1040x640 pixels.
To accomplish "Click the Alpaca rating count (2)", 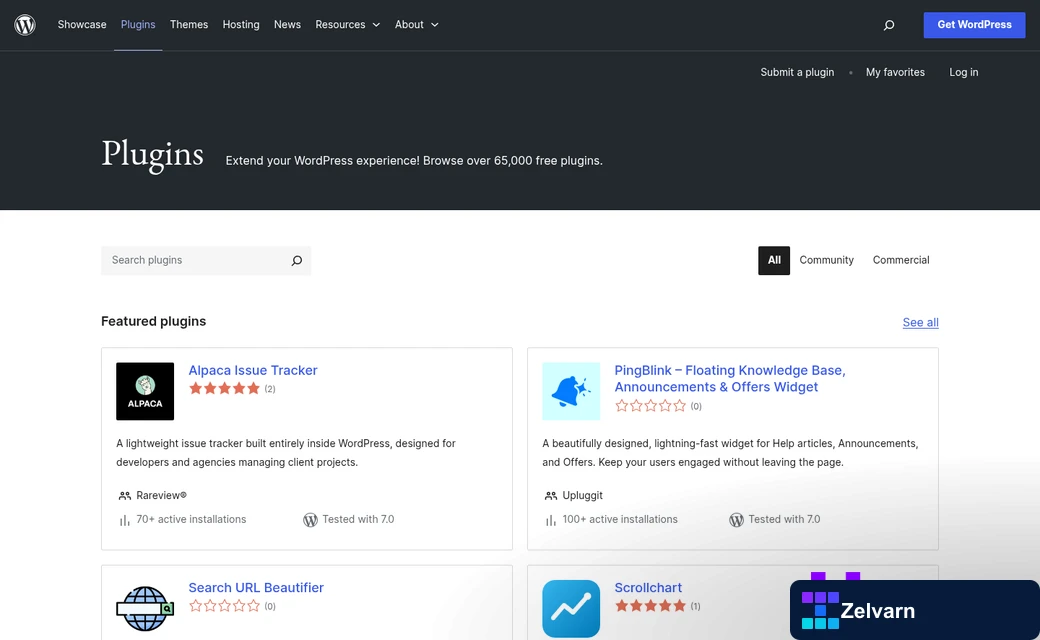I will tap(270, 389).
